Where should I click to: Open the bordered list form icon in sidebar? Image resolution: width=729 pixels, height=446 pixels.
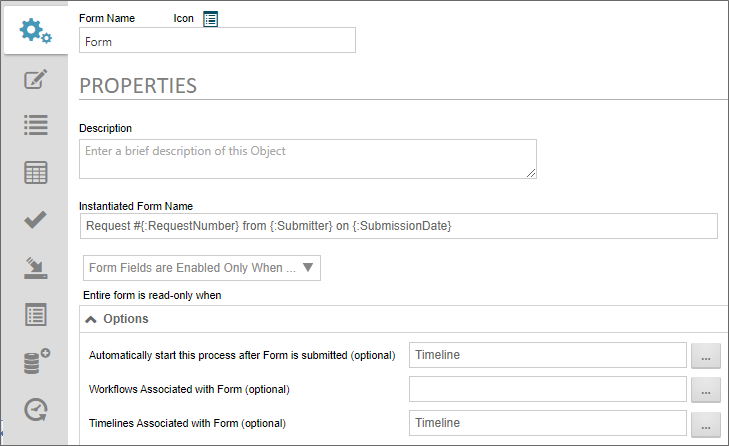tap(36, 314)
